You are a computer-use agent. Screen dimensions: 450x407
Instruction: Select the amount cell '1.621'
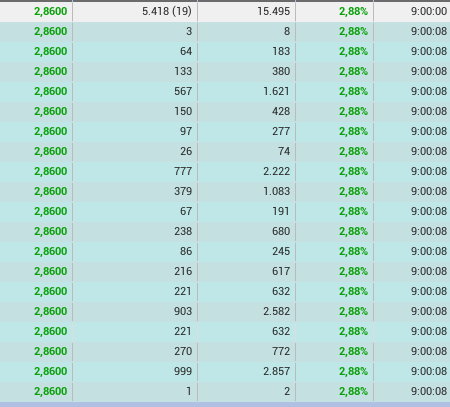point(246,91)
